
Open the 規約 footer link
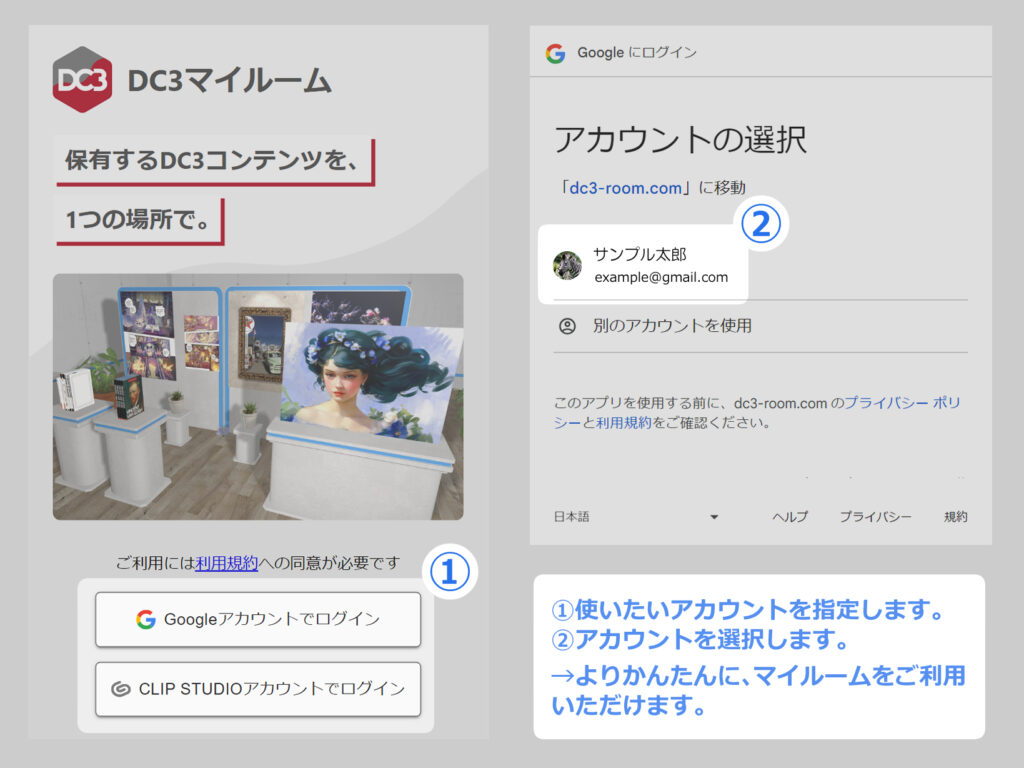(955, 517)
